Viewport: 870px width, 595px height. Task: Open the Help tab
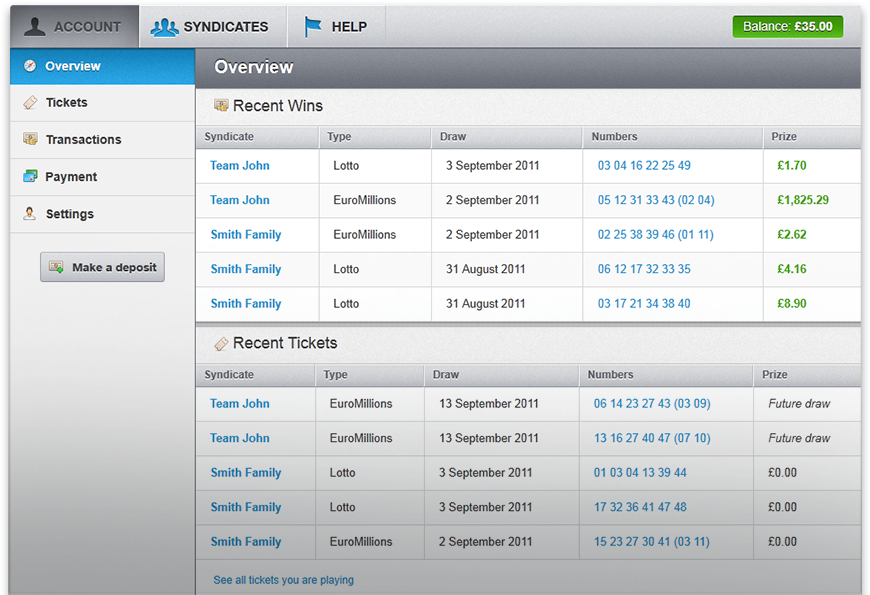(x=336, y=27)
